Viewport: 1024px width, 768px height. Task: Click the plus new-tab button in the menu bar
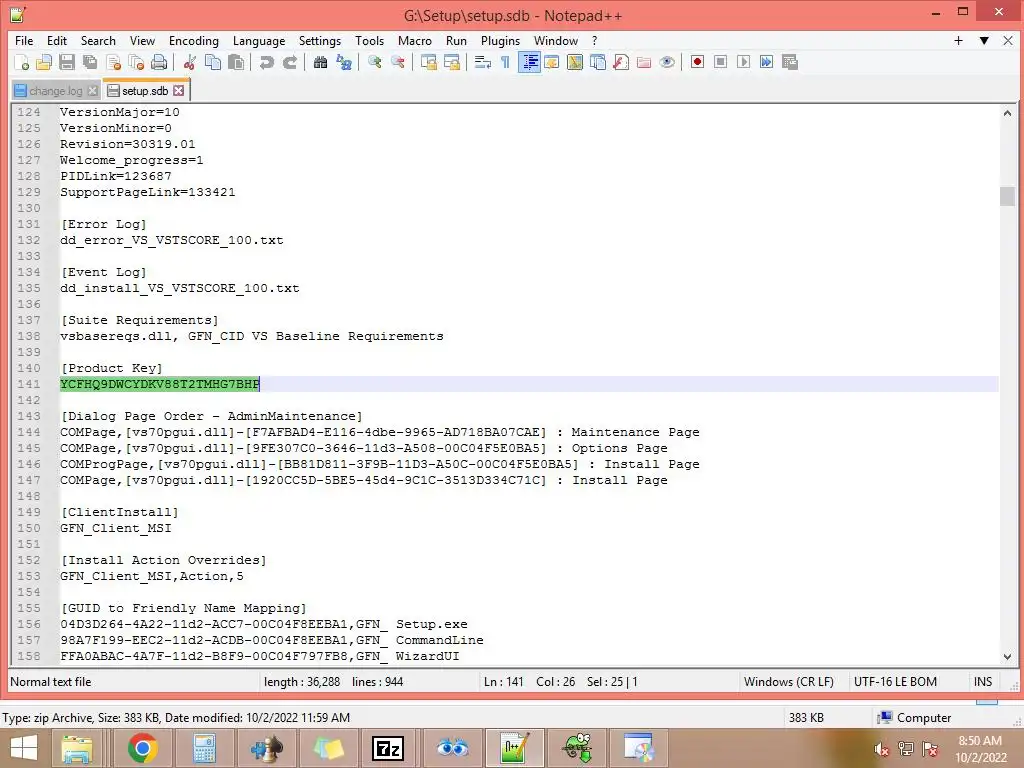(958, 40)
